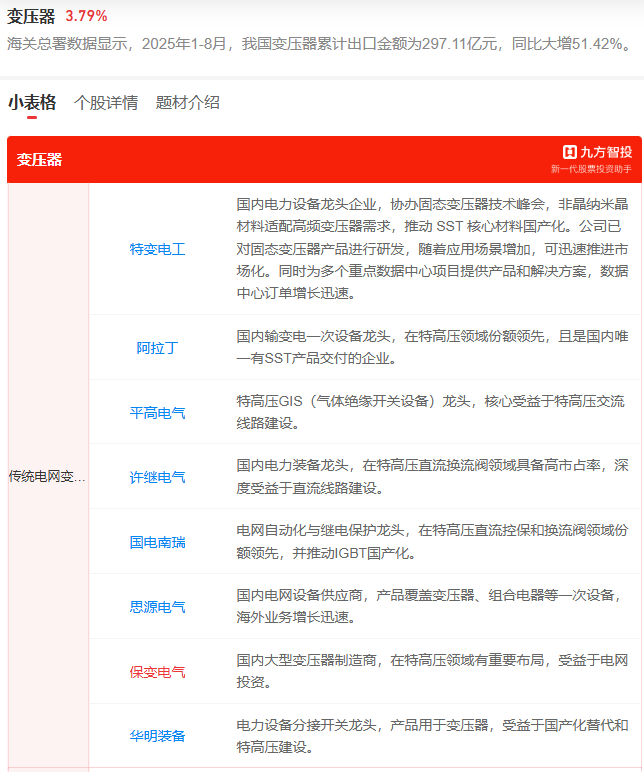Viewport: 644px width, 772px height.
Task: Select the 许继电气 stock link
Action: (x=158, y=477)
